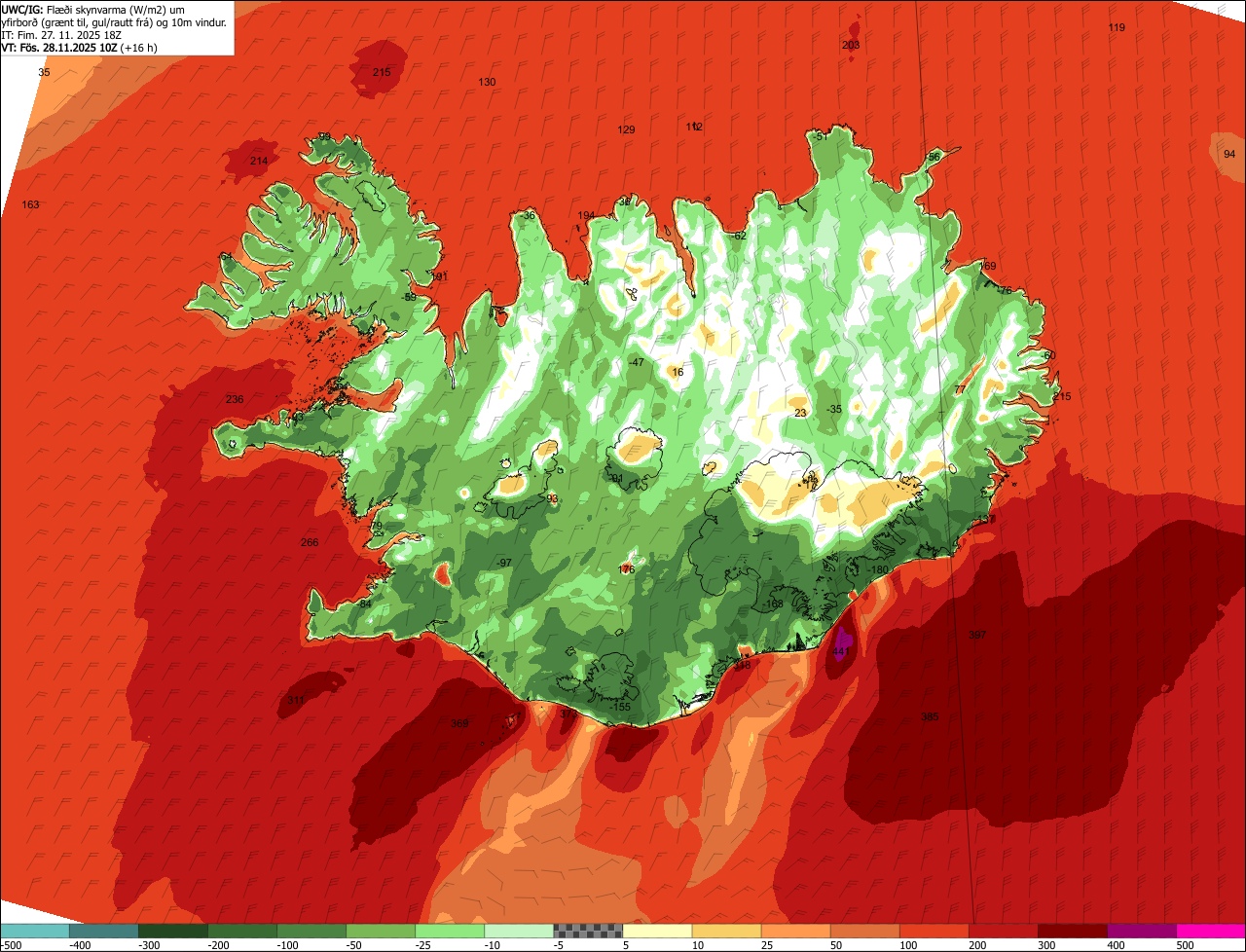Click the legend label -500
Viewport: 1246px width, 952px height.
click(x=11, y=944)
